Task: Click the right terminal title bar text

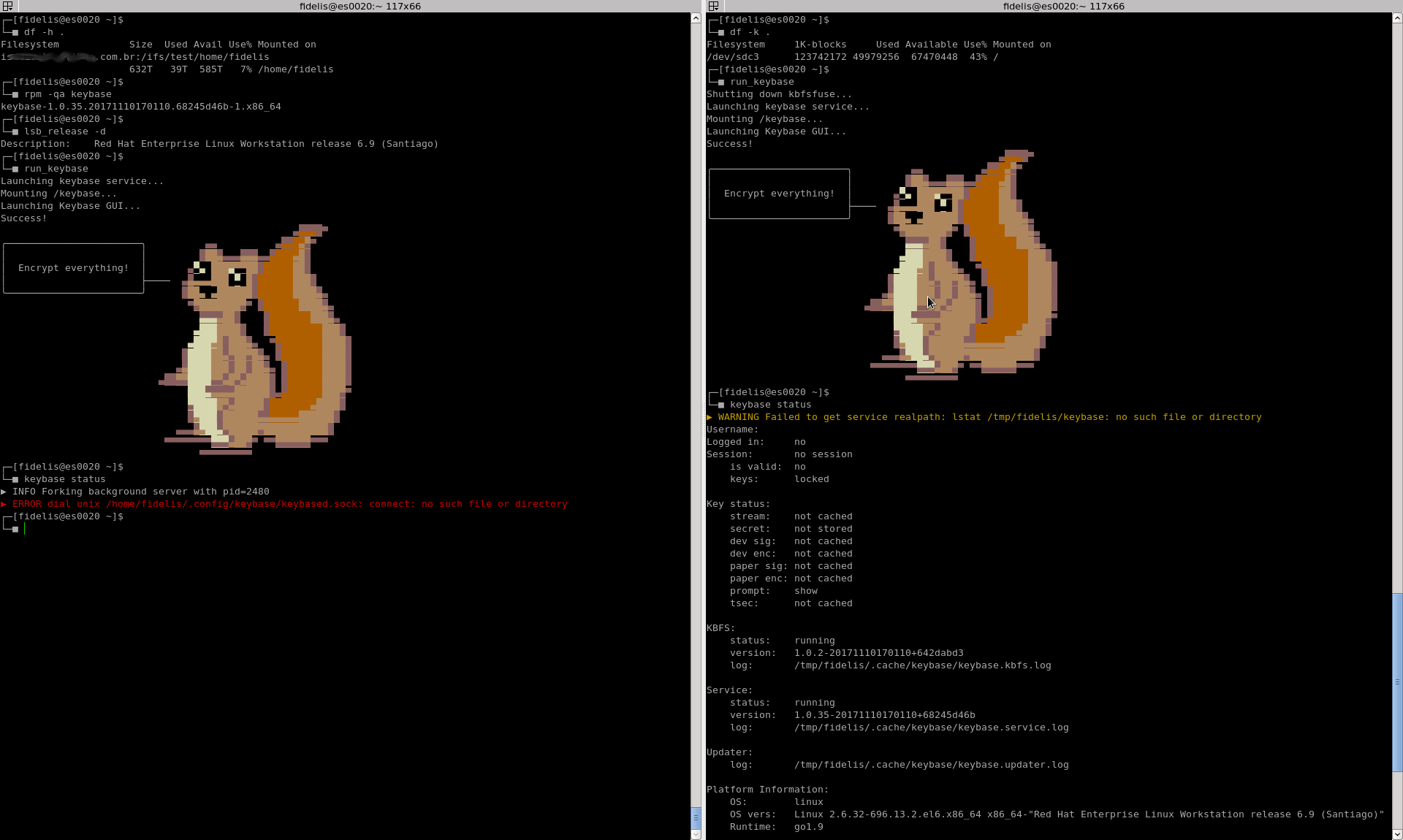Action: 1063,6
